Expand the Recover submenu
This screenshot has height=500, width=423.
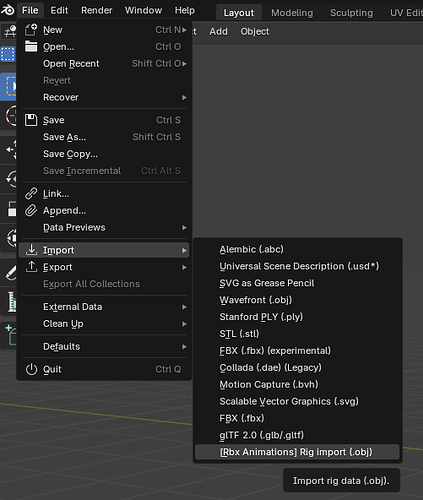[x=104, y=97]
